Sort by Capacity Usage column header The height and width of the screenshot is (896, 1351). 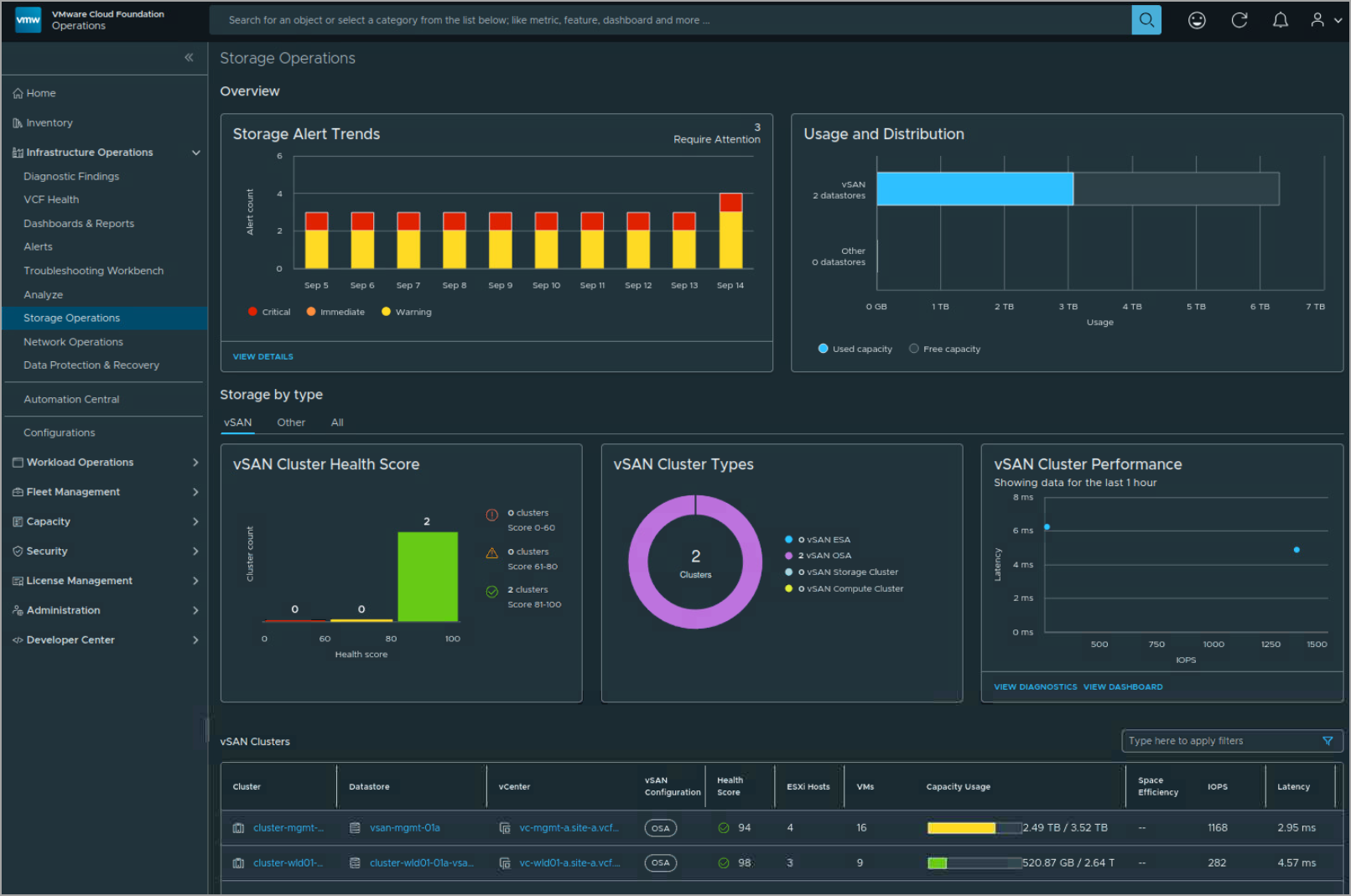(x=958, y=787)
